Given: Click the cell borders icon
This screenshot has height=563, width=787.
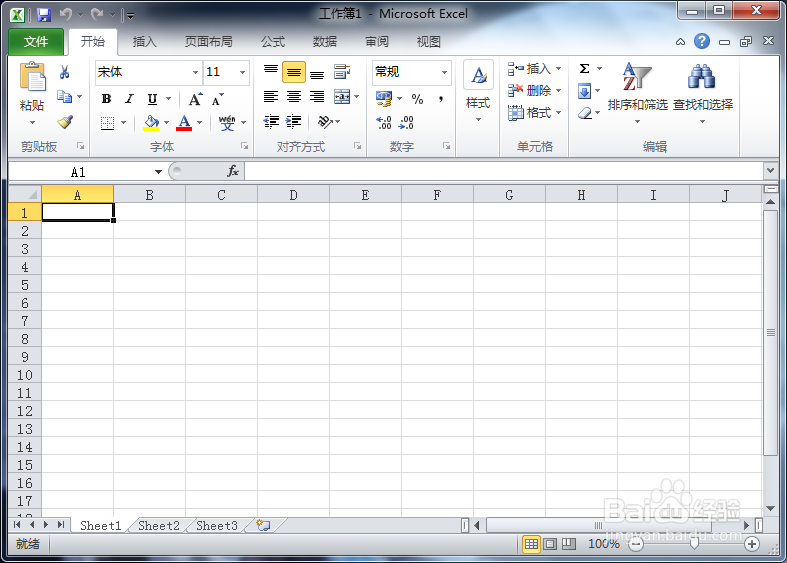Looking at the screenshot, I should [107, 122].
